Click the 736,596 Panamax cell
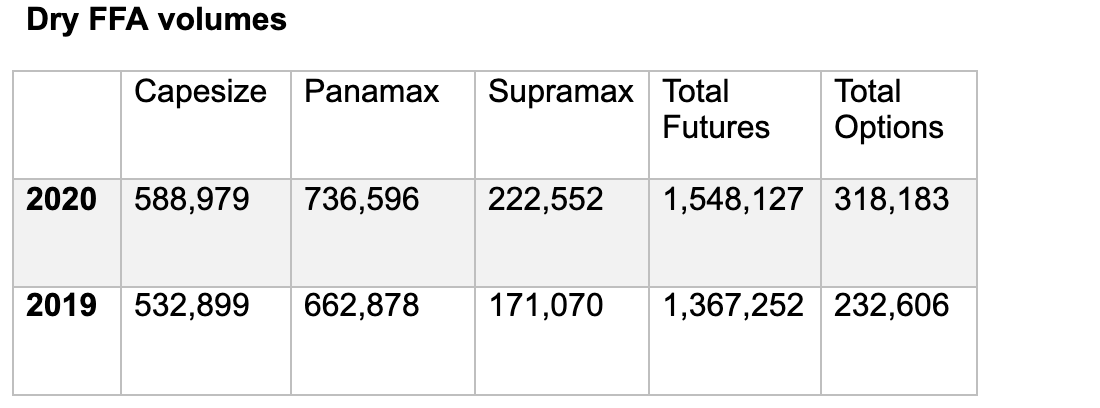The width and height of the screenshot is (1100, 408). pyautogui.click(x=361, y=199)
